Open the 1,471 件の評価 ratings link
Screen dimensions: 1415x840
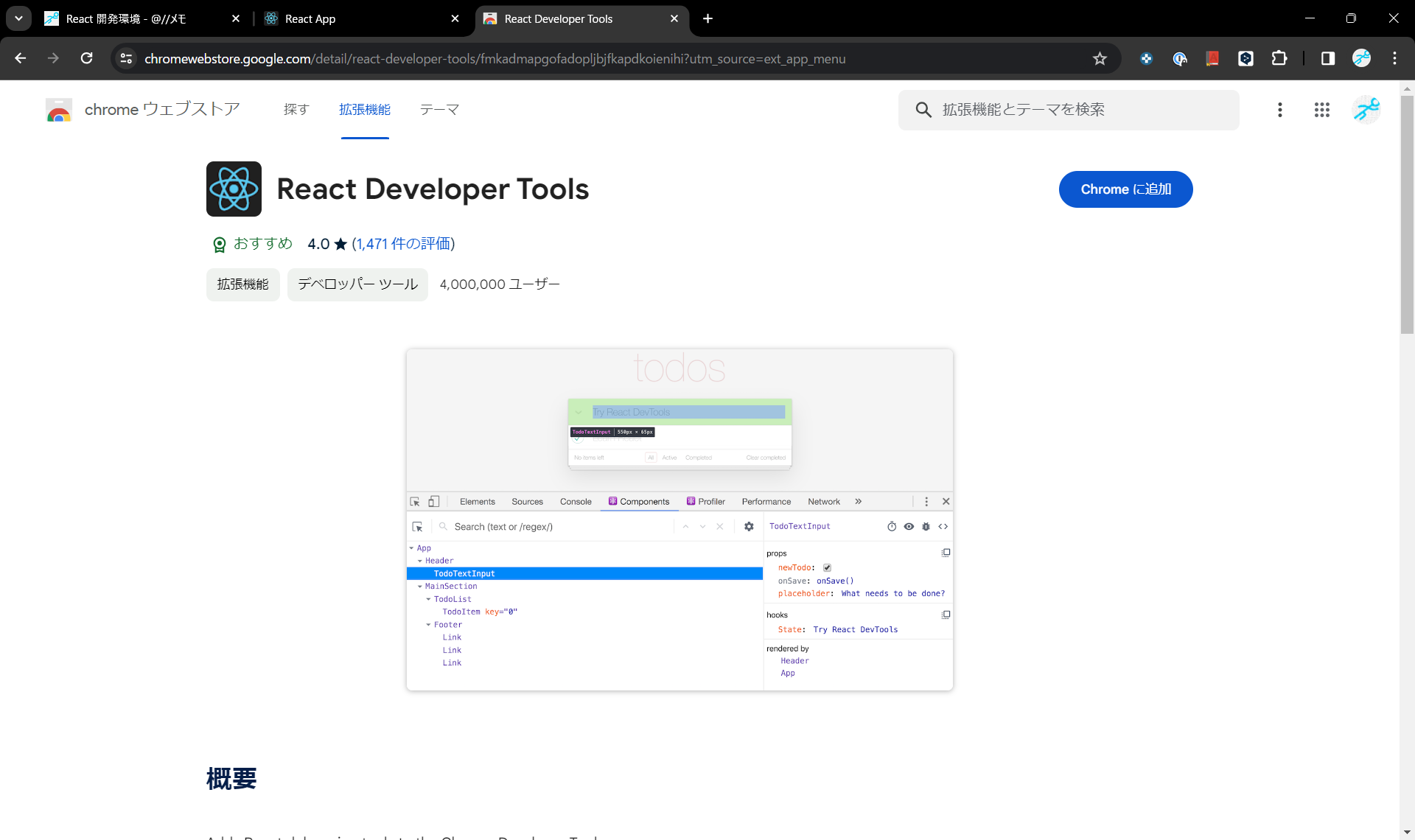coord(404,244)
